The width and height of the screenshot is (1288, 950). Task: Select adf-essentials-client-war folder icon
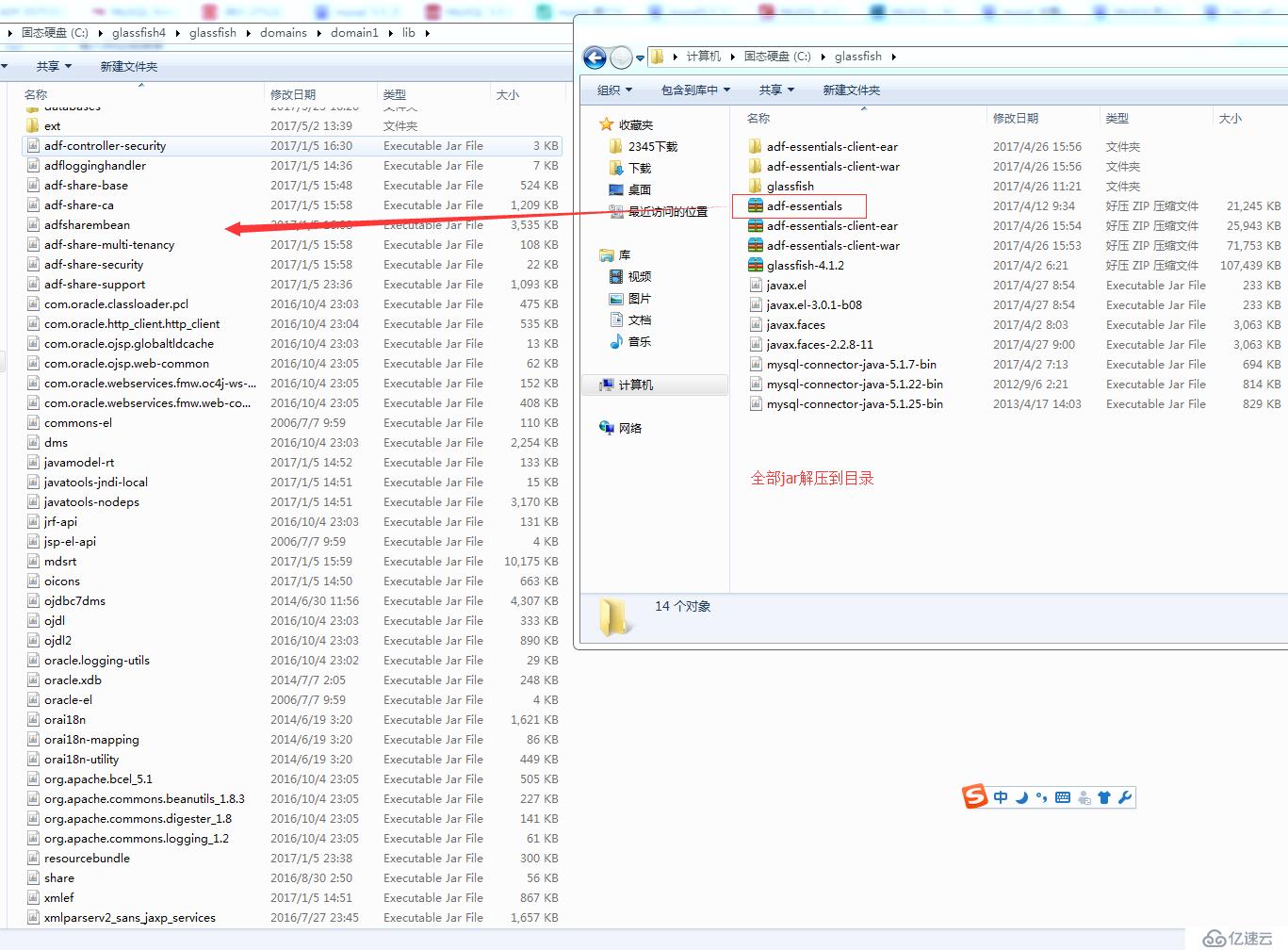tap(756, 167)
